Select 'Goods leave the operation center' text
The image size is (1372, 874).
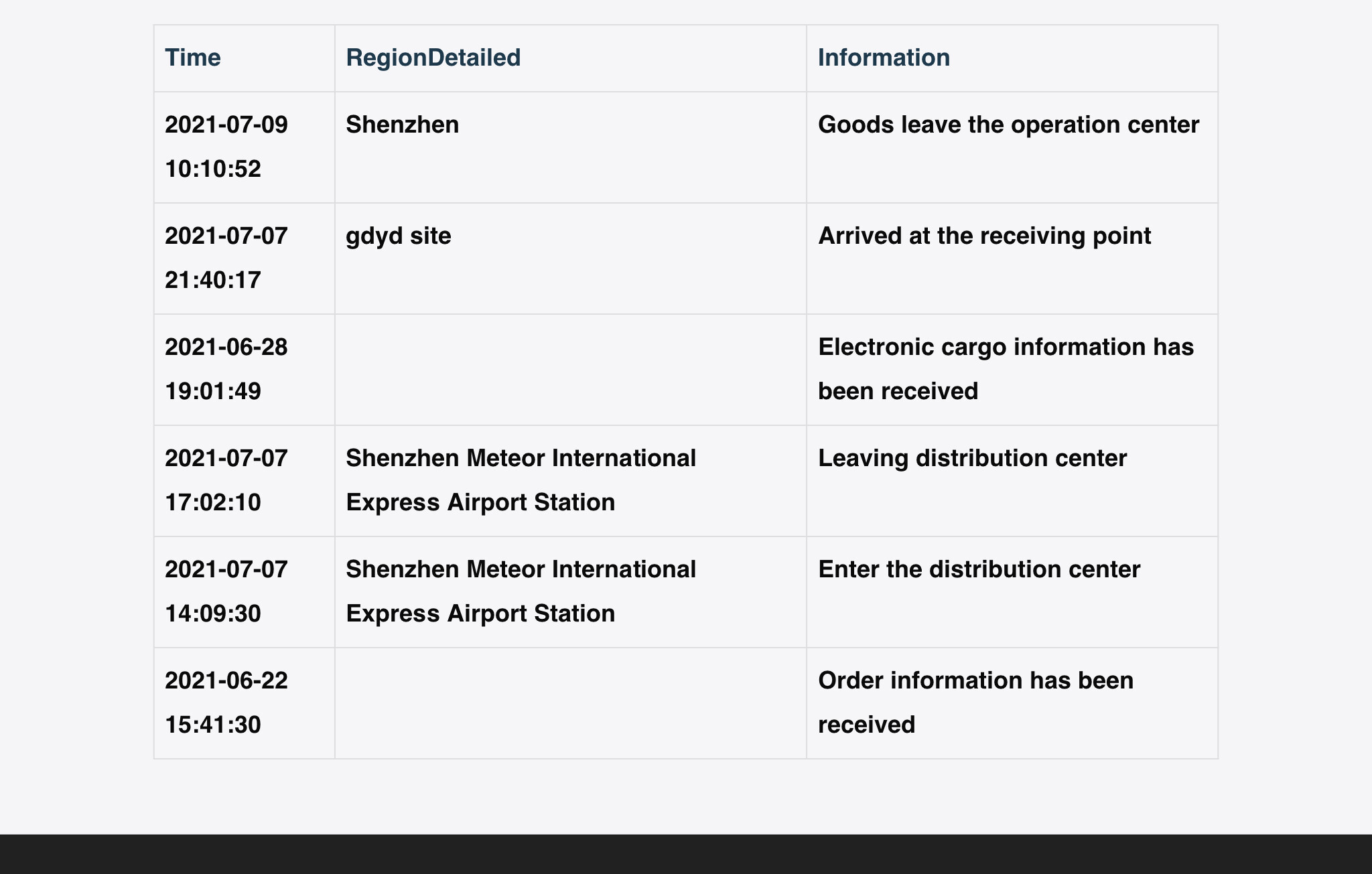pos(1008,125)
